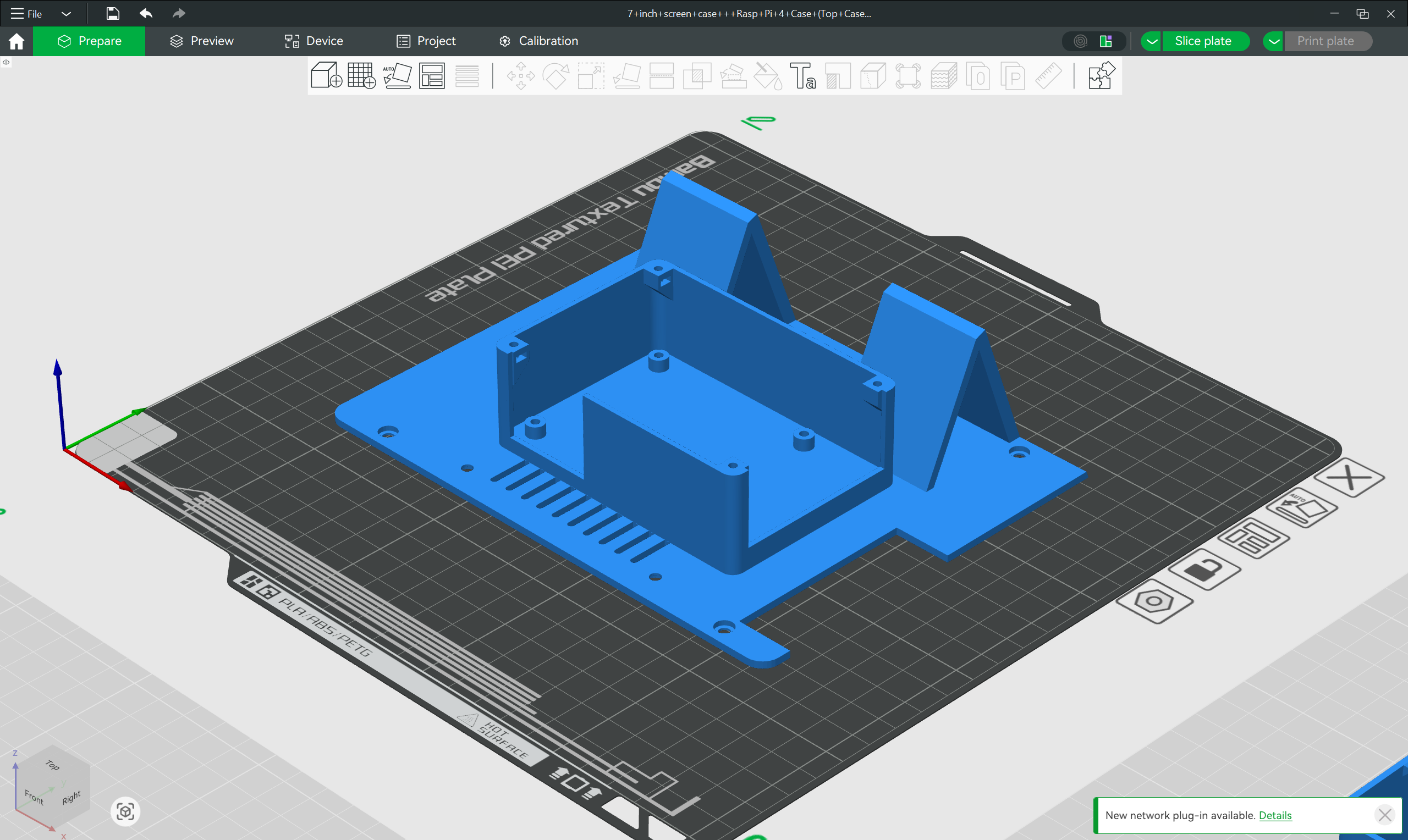This screenshot has height=840, width=1408.
Task: Switch to the Project tab
Action: point(426,41)
